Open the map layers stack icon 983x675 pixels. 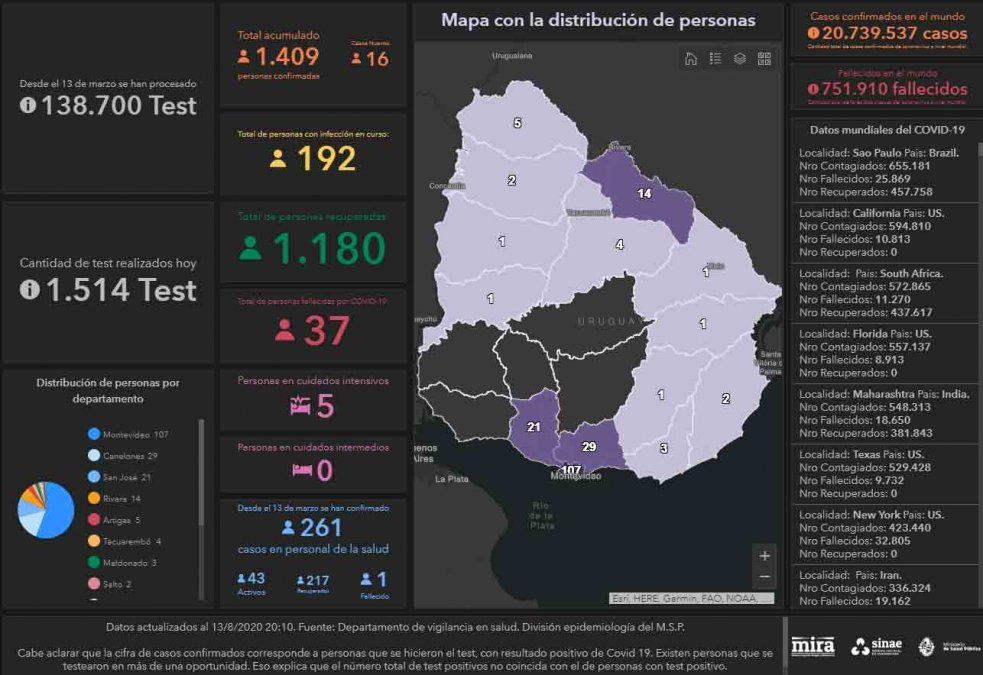click(740, 59)
